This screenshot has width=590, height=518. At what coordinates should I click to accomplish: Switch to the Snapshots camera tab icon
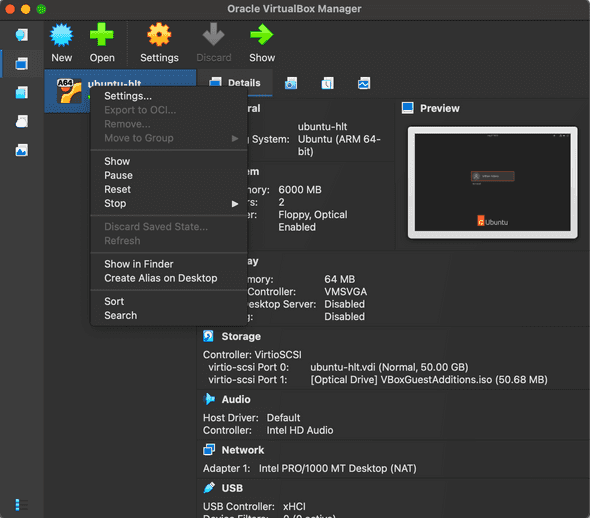(291, 83)
